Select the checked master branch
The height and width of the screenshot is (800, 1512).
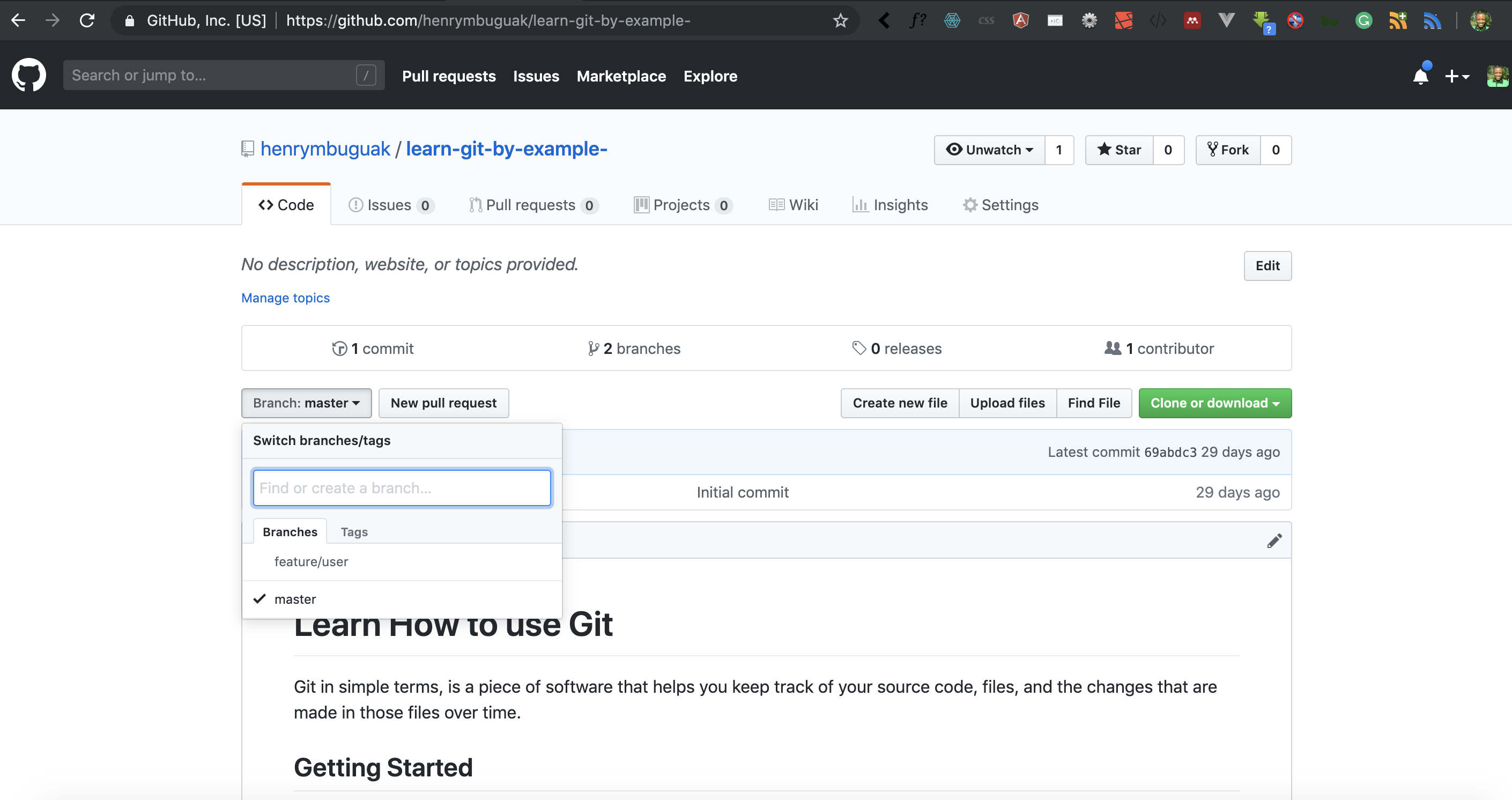point(402,599)
